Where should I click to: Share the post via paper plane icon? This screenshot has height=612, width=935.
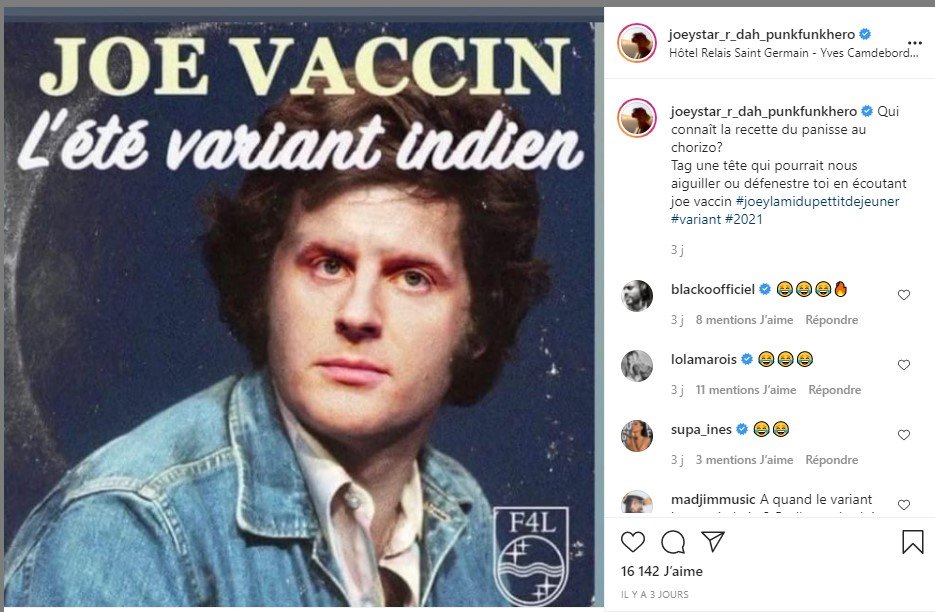pos(713,542)
